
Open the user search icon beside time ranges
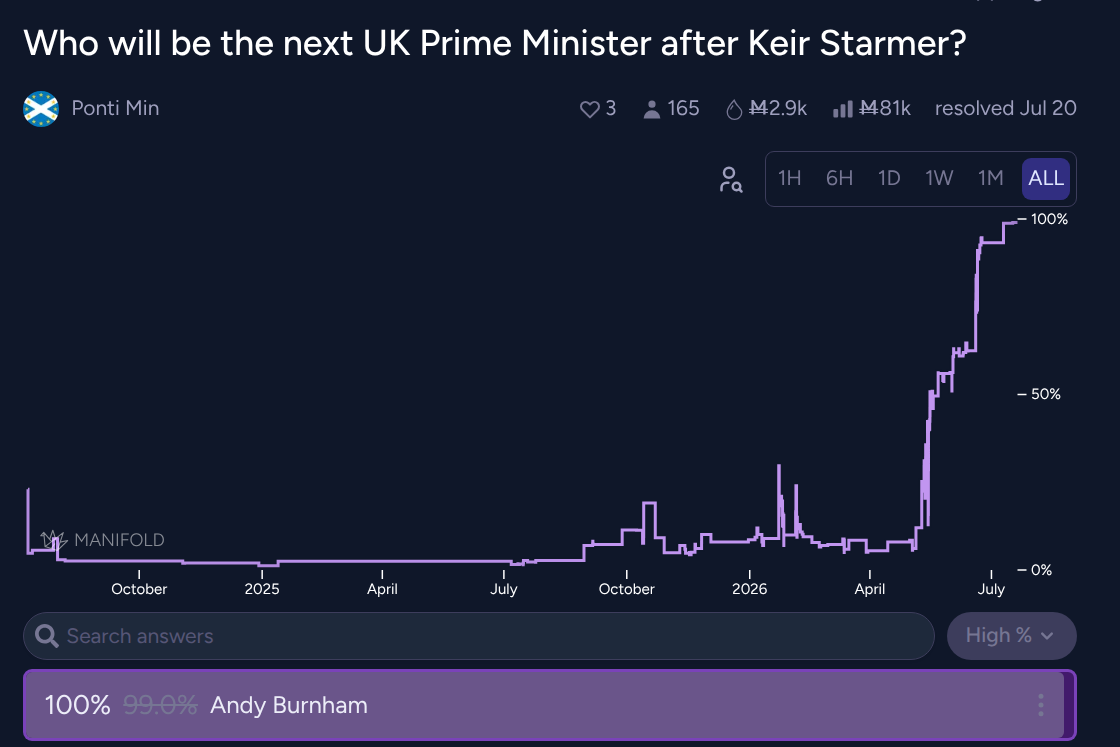731,179
